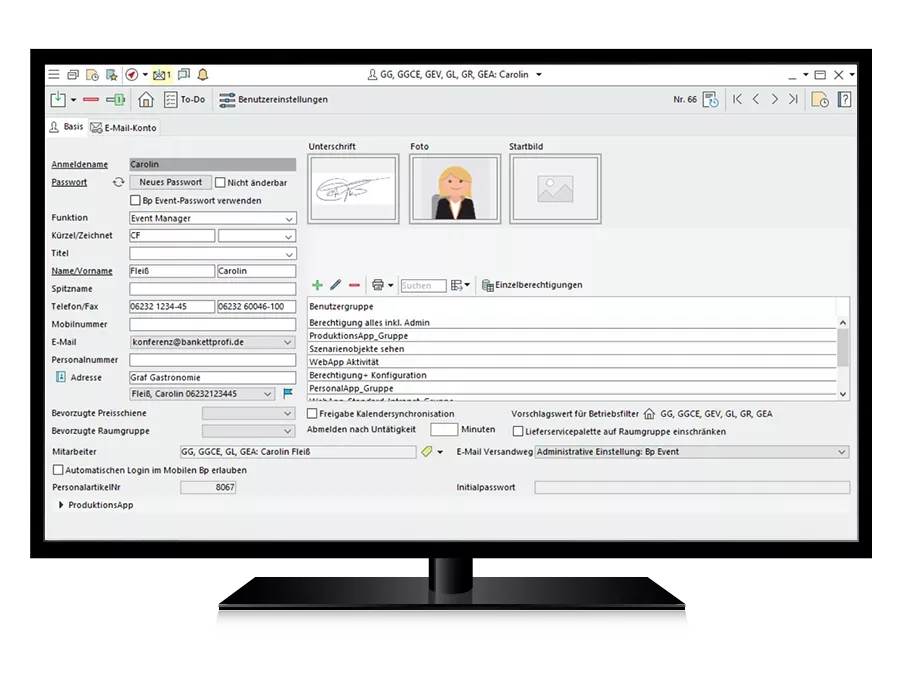Viewport: 900px width, 675px height.
Task: Click the red minus remove group icon
Action: click(x=354, y=285)
